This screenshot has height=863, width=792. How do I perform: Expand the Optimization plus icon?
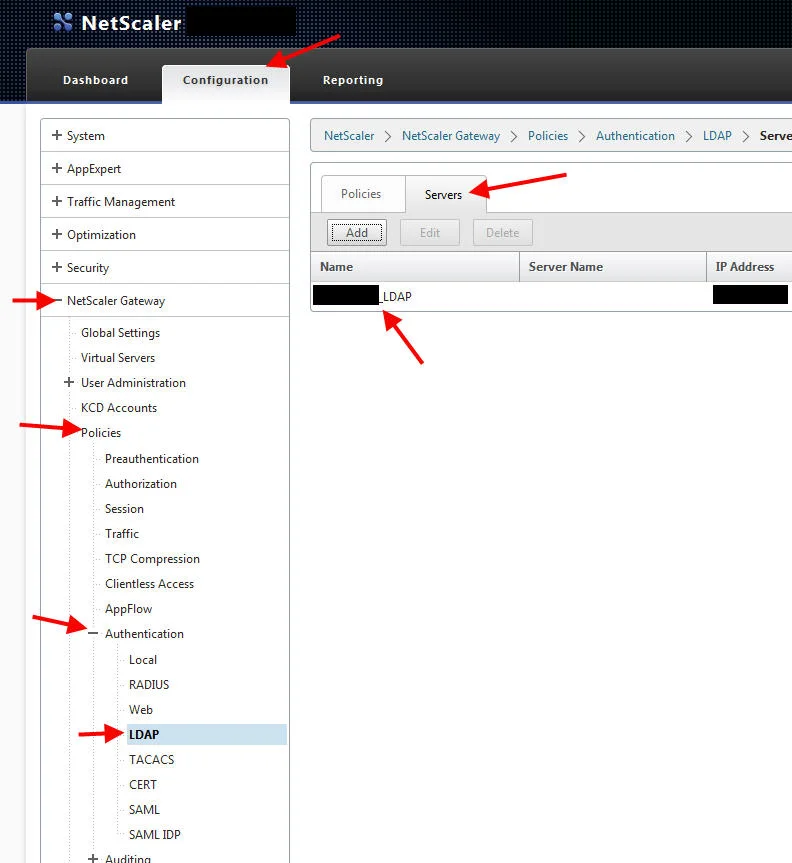56,234
